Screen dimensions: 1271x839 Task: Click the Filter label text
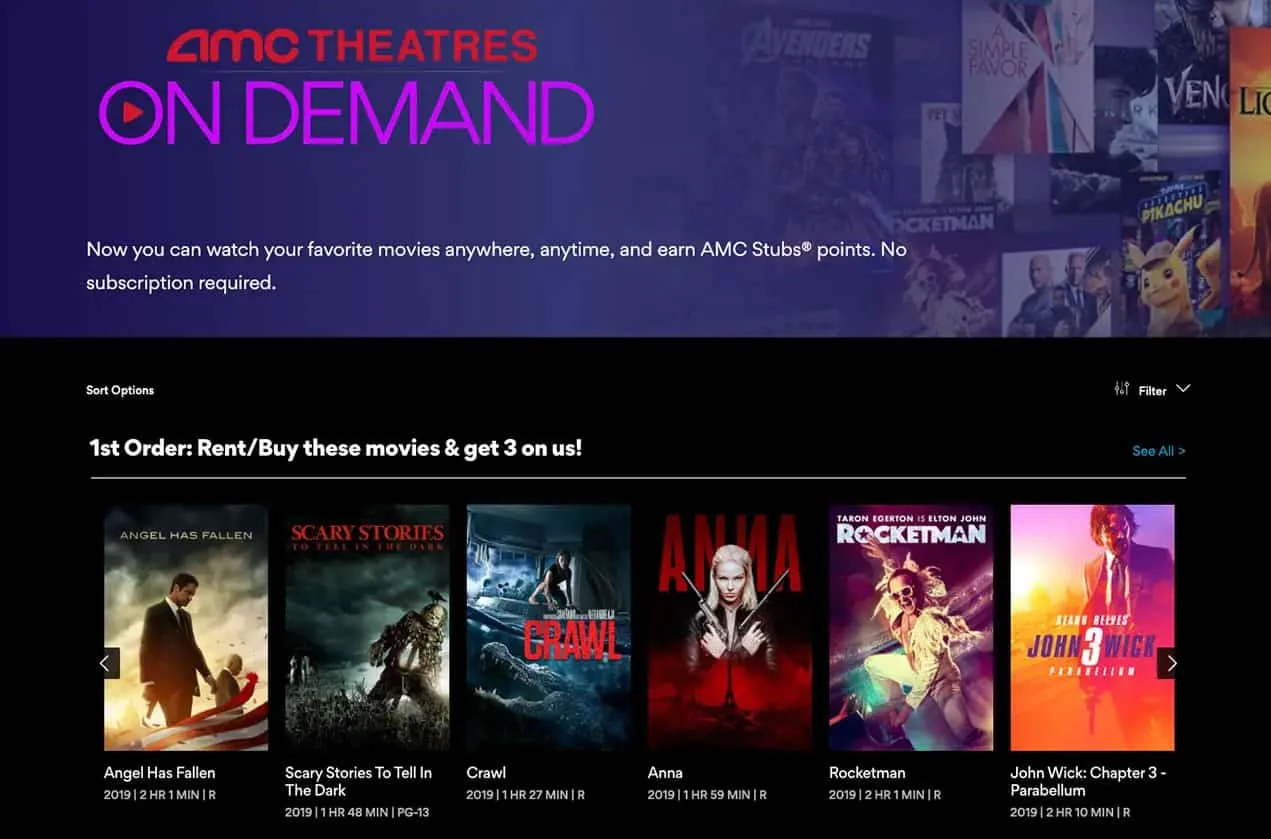(1153, 391)
